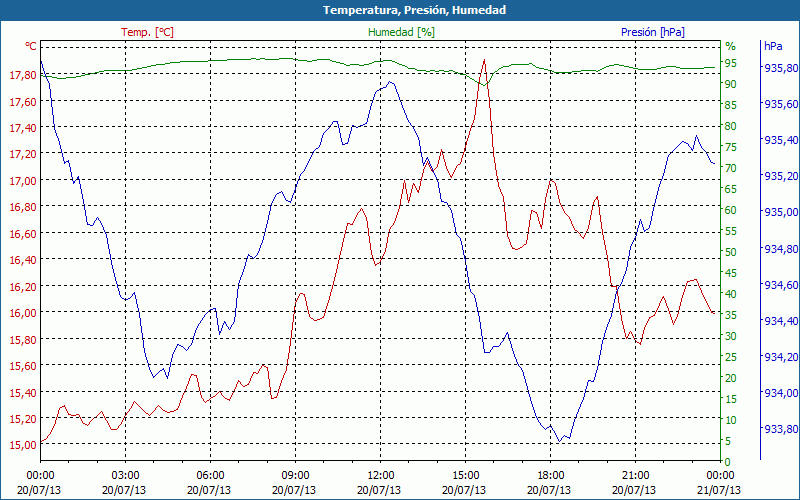The height and width of the screenshot is (500, 800).
Task: Click temperature axis value 17,40
Action: coord(23,128)
